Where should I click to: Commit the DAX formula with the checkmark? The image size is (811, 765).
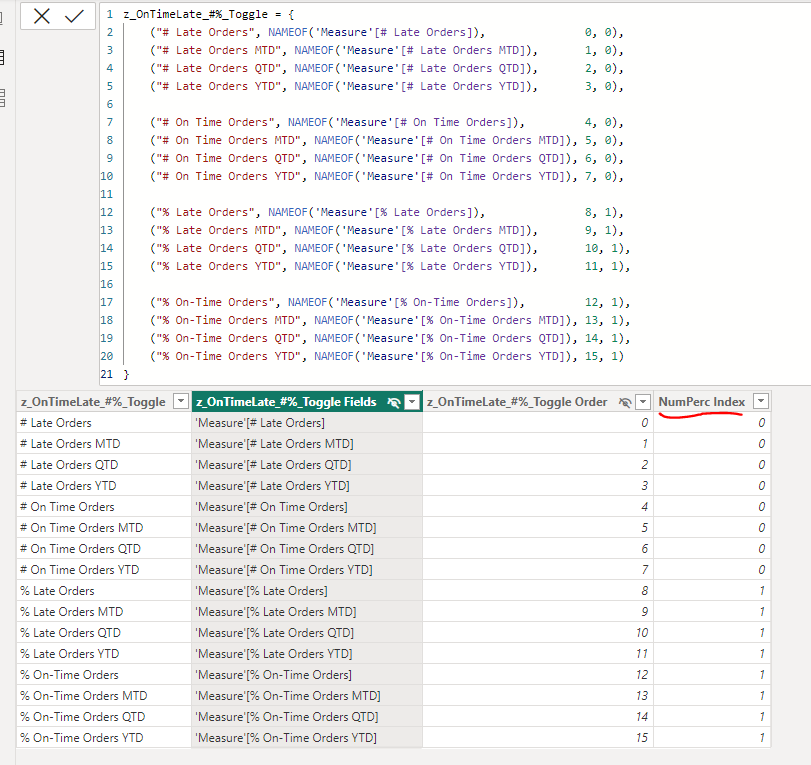point(73,16)
